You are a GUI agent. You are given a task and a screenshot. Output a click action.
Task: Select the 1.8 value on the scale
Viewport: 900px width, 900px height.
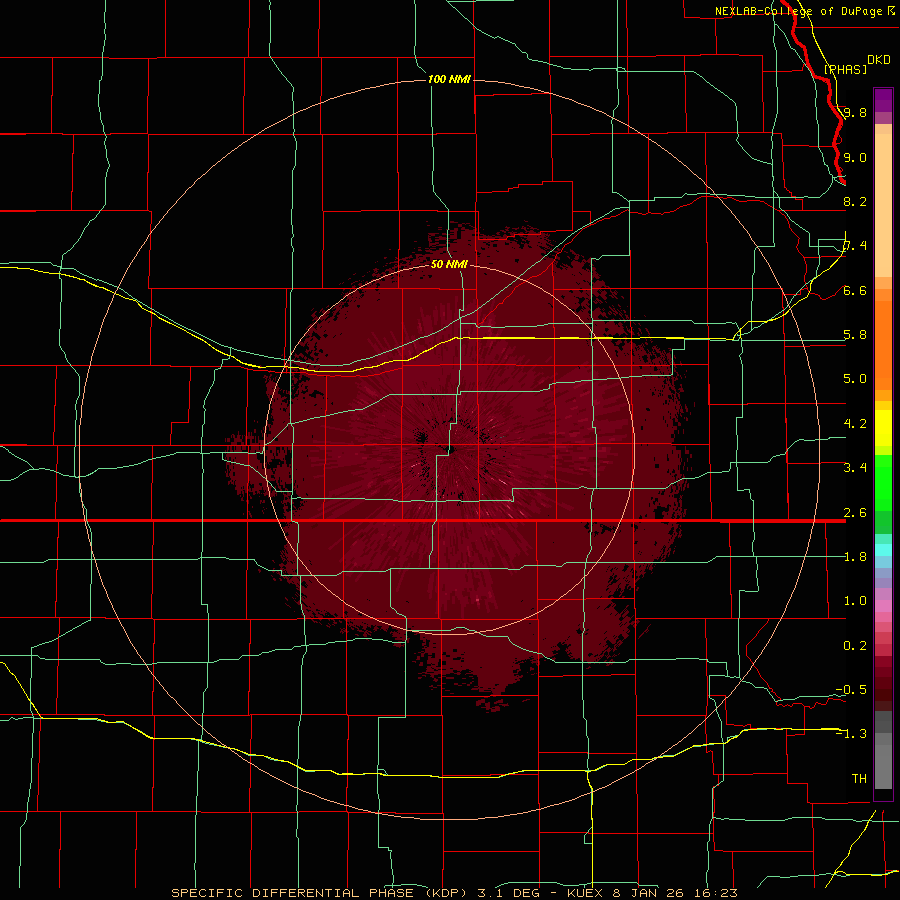click(x=855, y=557)
